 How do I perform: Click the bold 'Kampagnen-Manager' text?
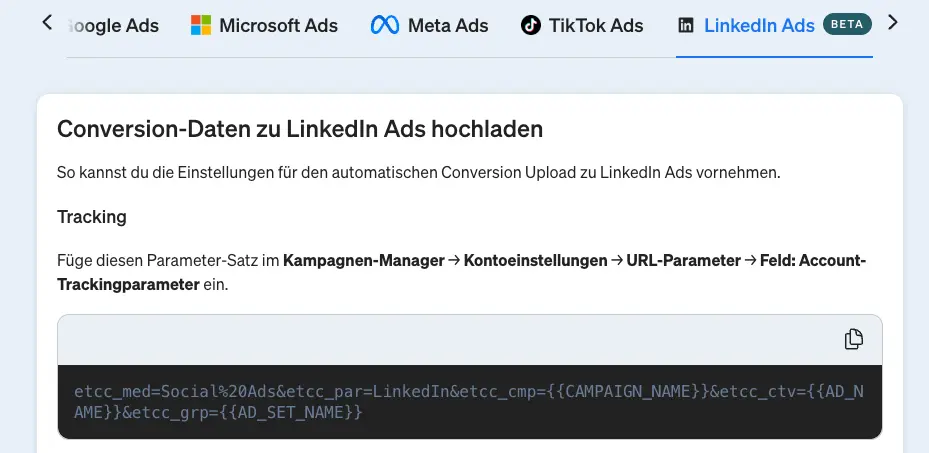(363, 261)
